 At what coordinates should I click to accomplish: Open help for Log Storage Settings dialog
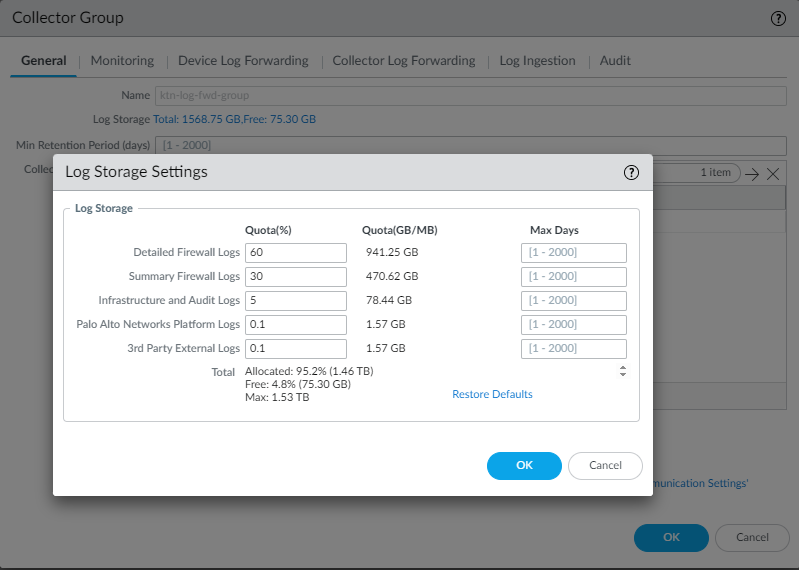[x=631, y=172]
